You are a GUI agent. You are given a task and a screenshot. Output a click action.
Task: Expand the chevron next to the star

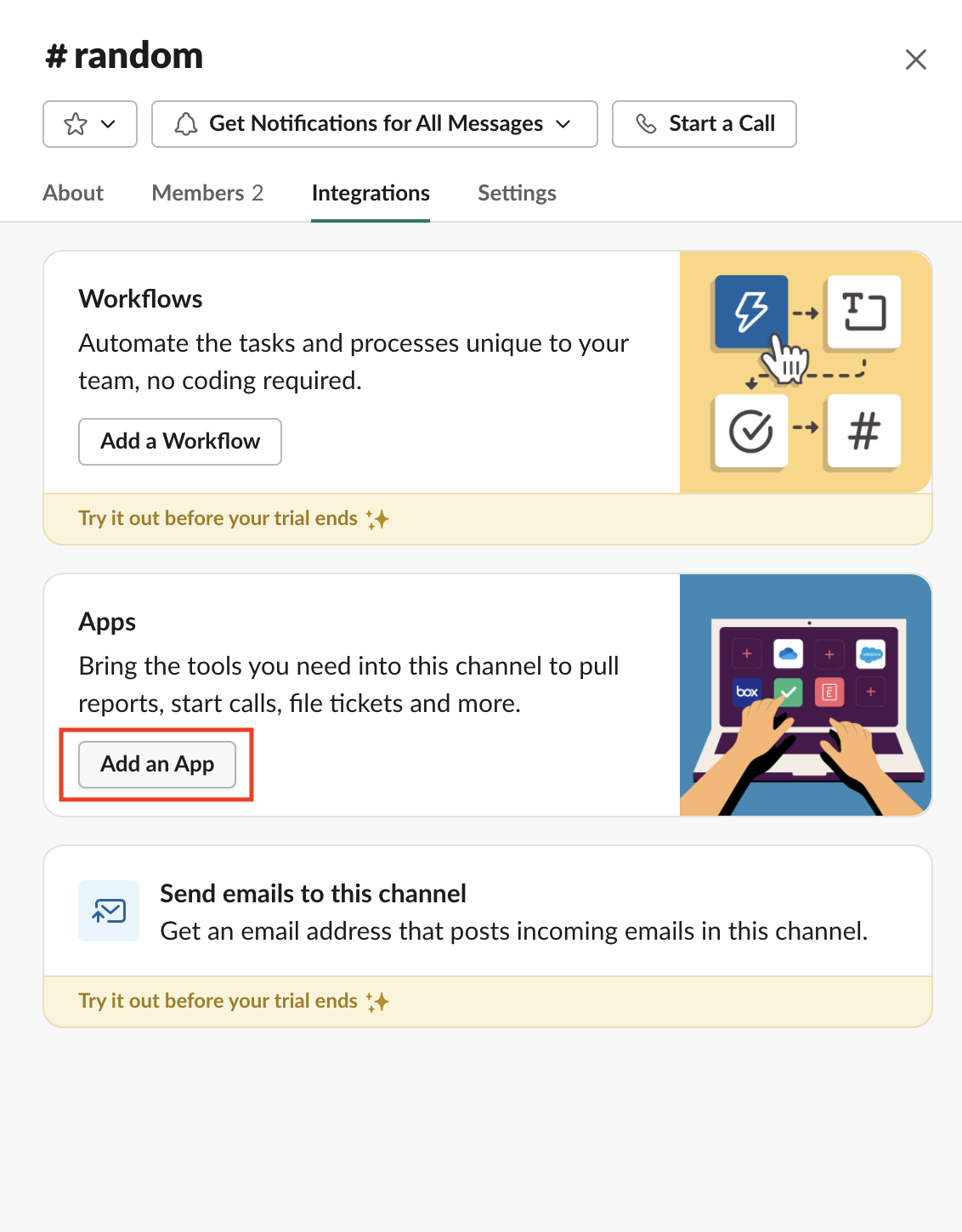[108, 124]
